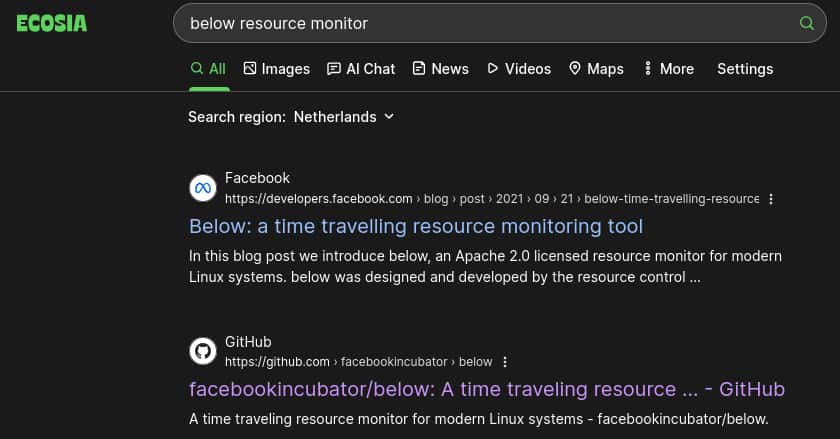The width and height of the screenshot is (840, 439).
Task: Expand the Netherlands search region dropdown
Action: point(344,117)
